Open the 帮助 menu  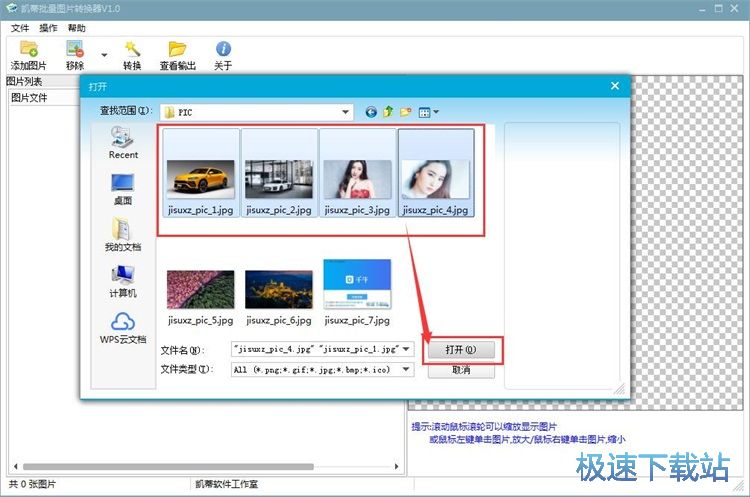pyautogui.click(x=77, y=28)
